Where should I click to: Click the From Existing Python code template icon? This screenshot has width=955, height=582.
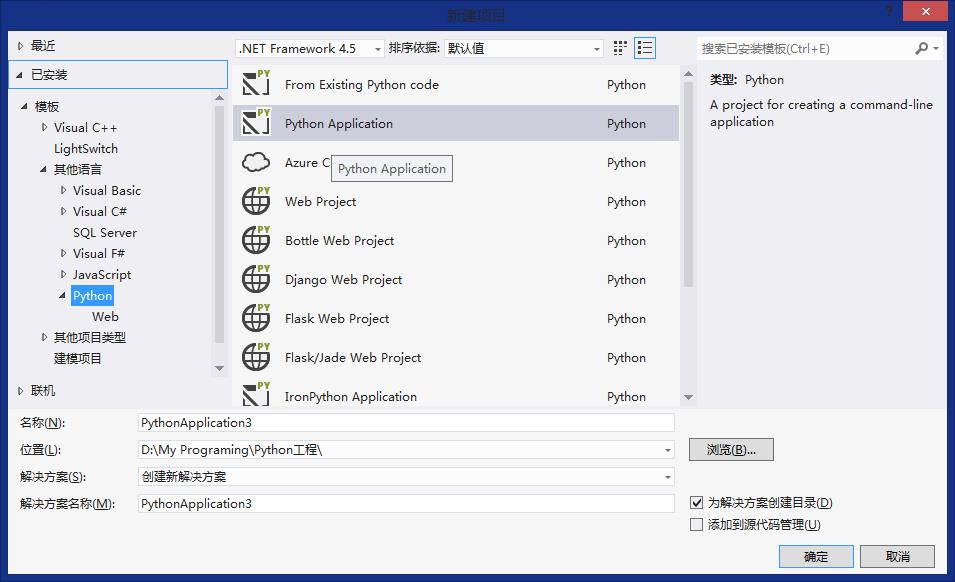tap(256, 83)
